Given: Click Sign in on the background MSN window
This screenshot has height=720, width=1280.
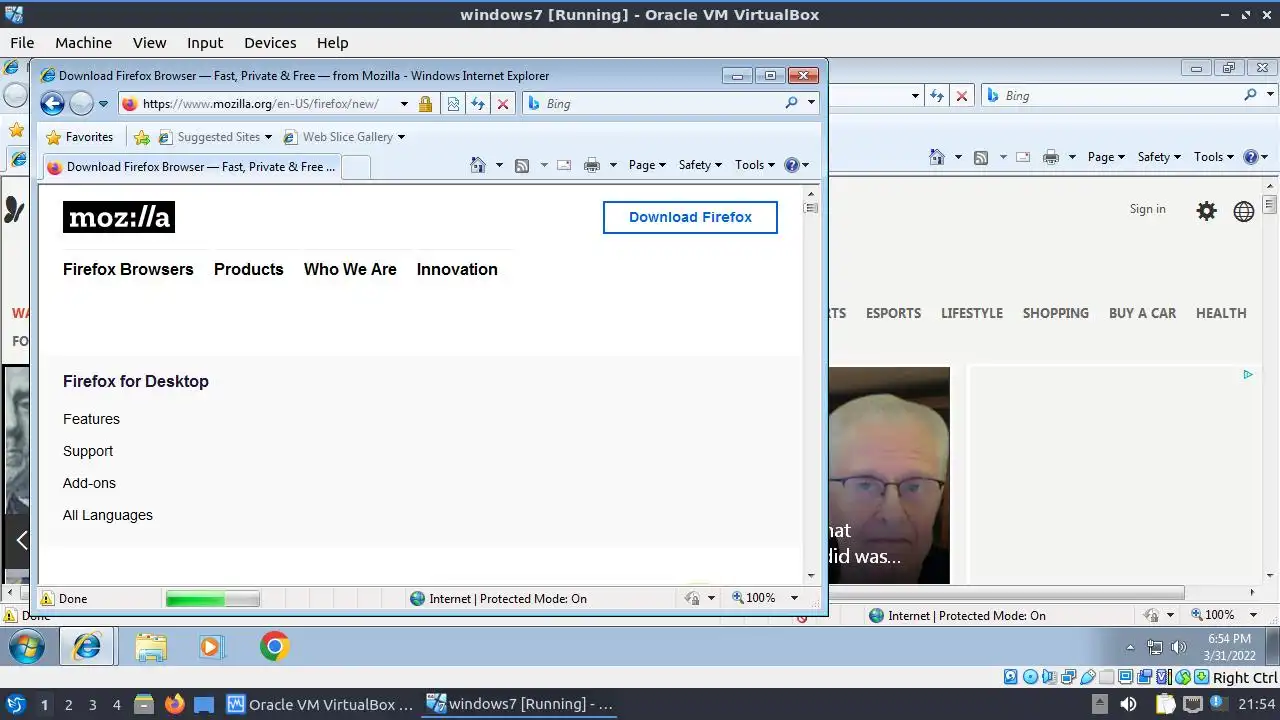Looking at the screenshot, I should 1147,209.
